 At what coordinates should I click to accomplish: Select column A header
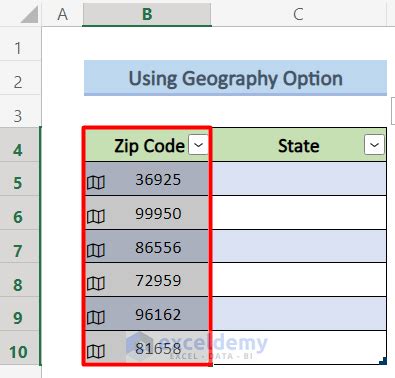point(62,14)
